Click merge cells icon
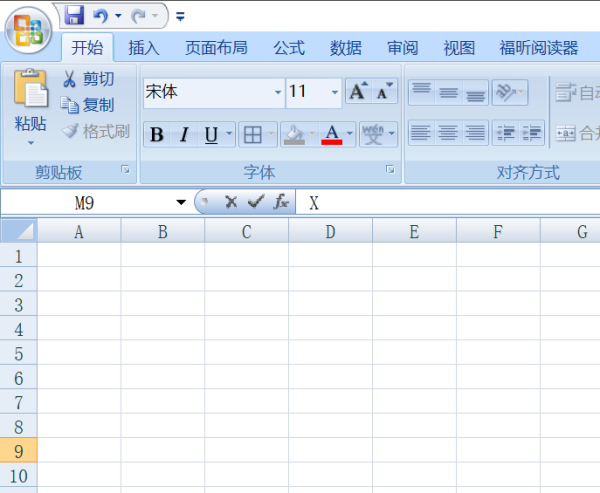Screen dimensions: 600x493 click(566, 133)
